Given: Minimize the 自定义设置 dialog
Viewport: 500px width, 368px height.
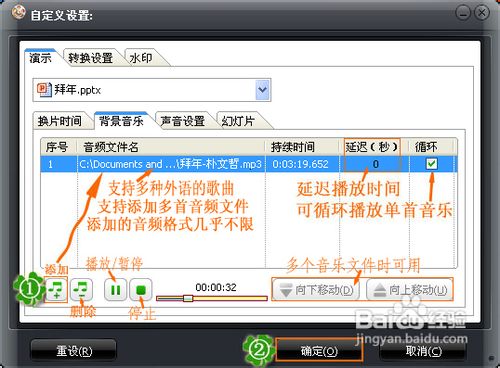Looking at the screenshot, I should [x=463, y=13].
